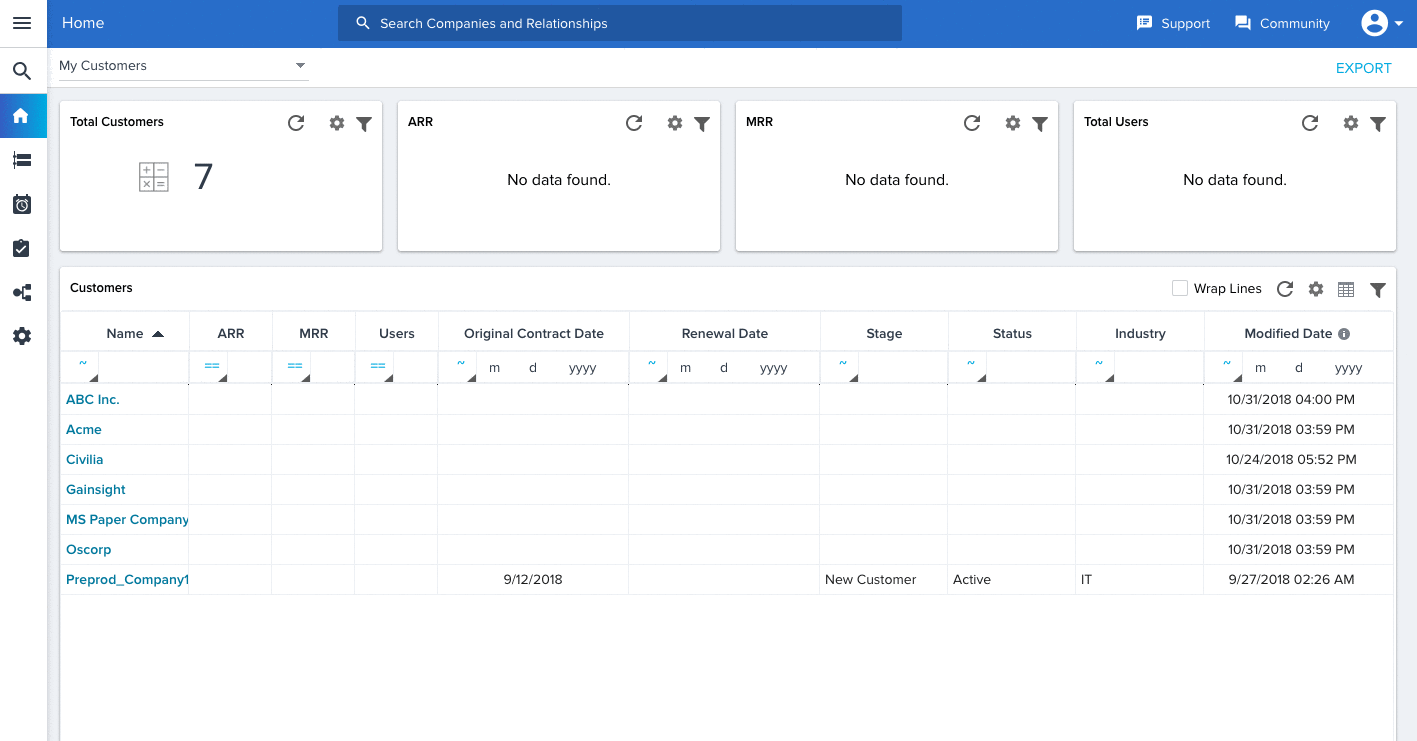Sort by the Name column header
The width and height of the screenshot is (1417, 741).
click(x=125, y=334)
